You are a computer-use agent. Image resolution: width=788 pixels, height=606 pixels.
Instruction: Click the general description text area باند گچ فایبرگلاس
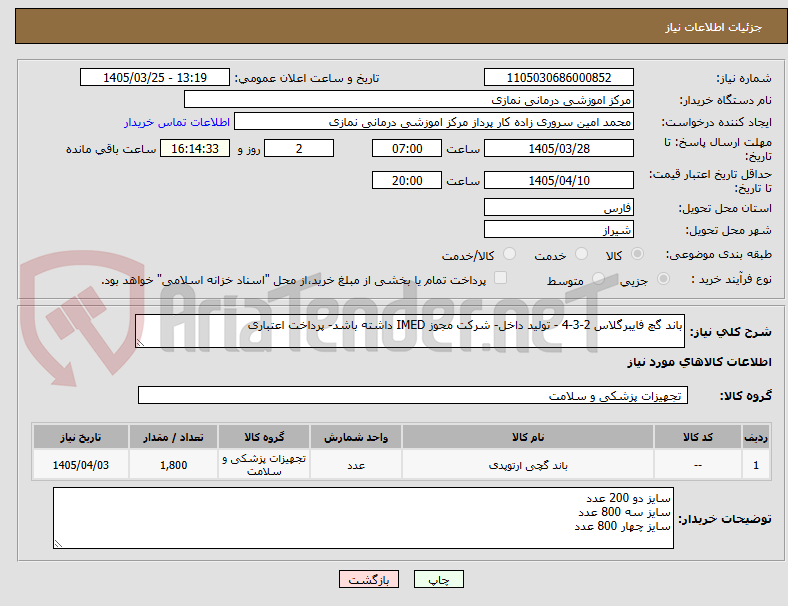(x=410, y=331)
